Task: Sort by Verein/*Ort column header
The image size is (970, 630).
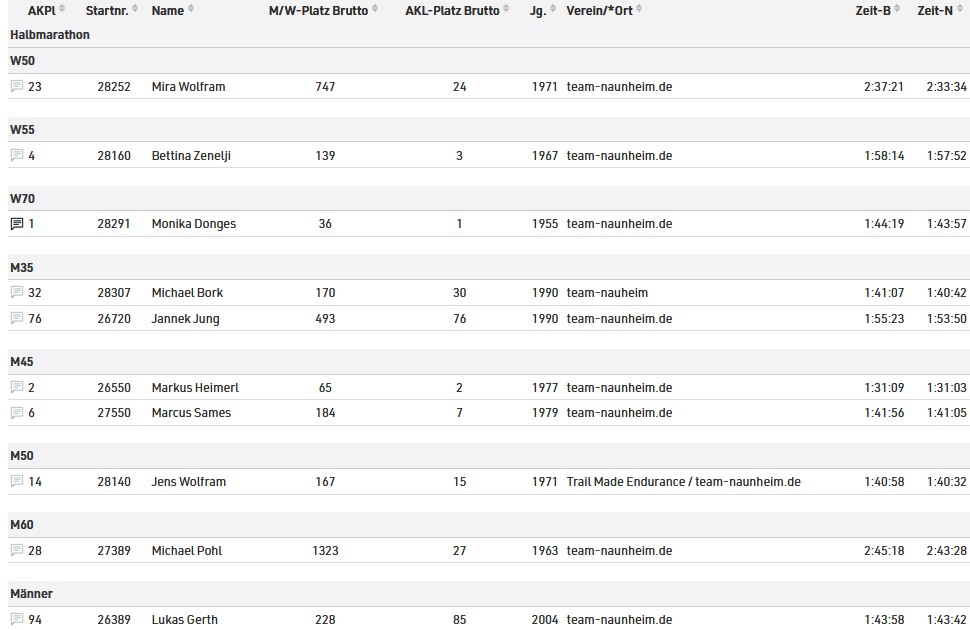Action: click(x=604, y=11)
